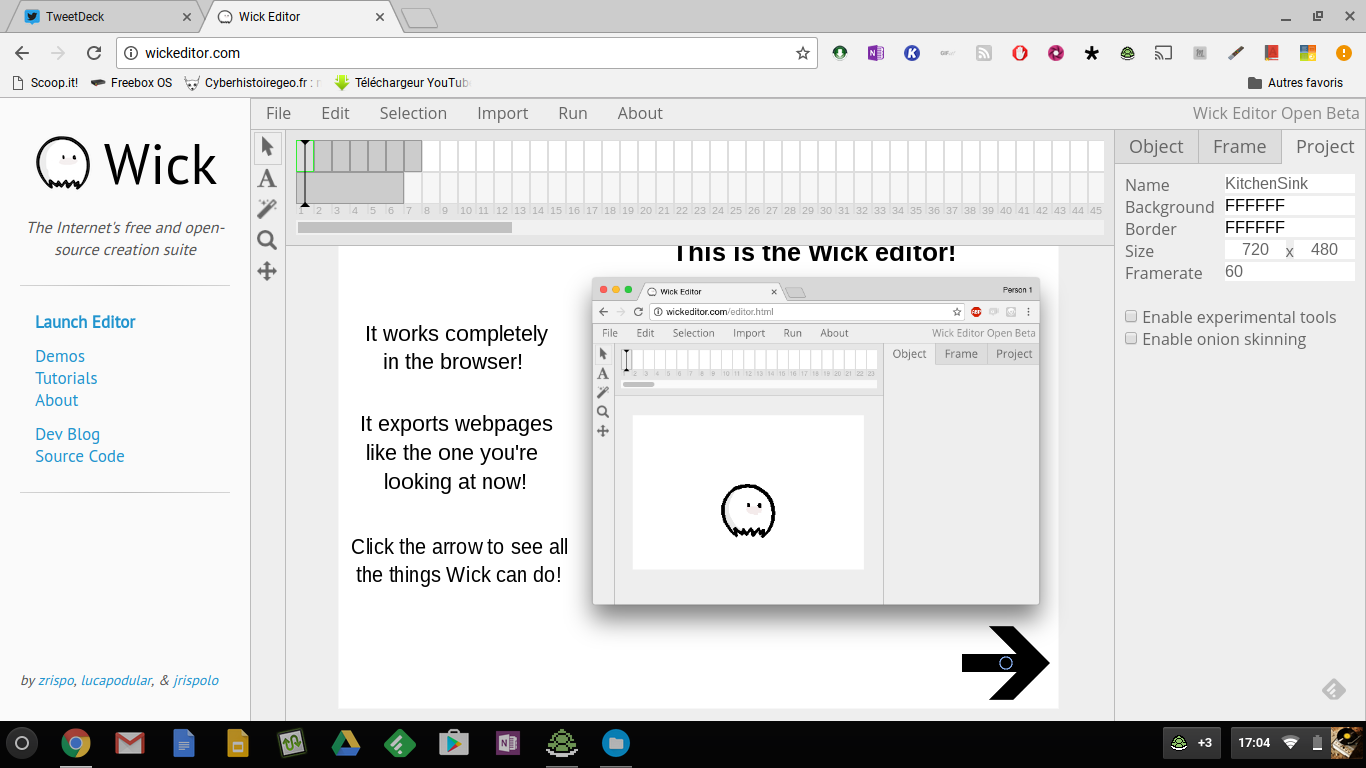
Task: Click the project Name field KitchenSink
Action: [1289, 184]
